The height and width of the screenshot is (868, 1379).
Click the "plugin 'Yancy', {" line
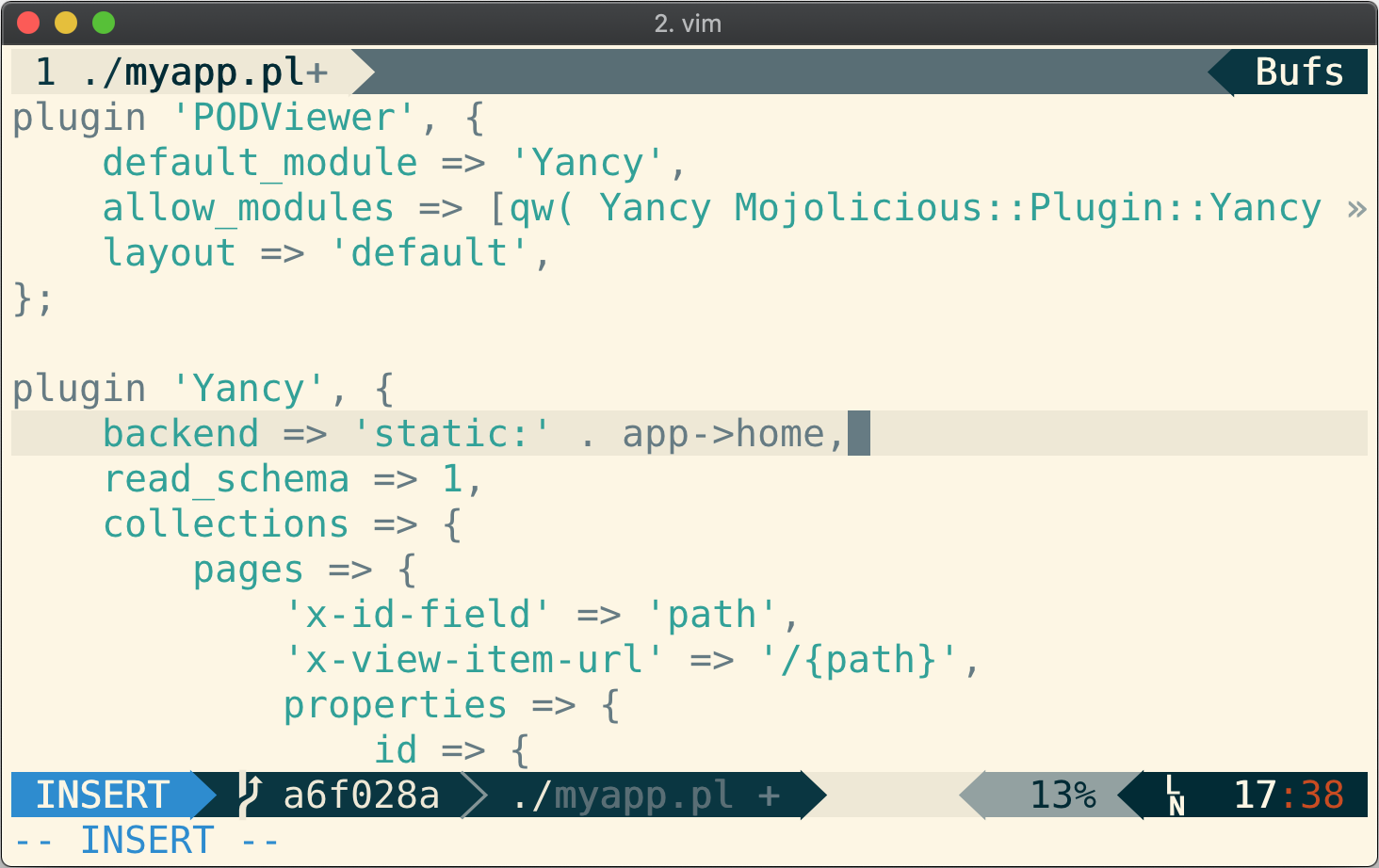pos(203,389)
